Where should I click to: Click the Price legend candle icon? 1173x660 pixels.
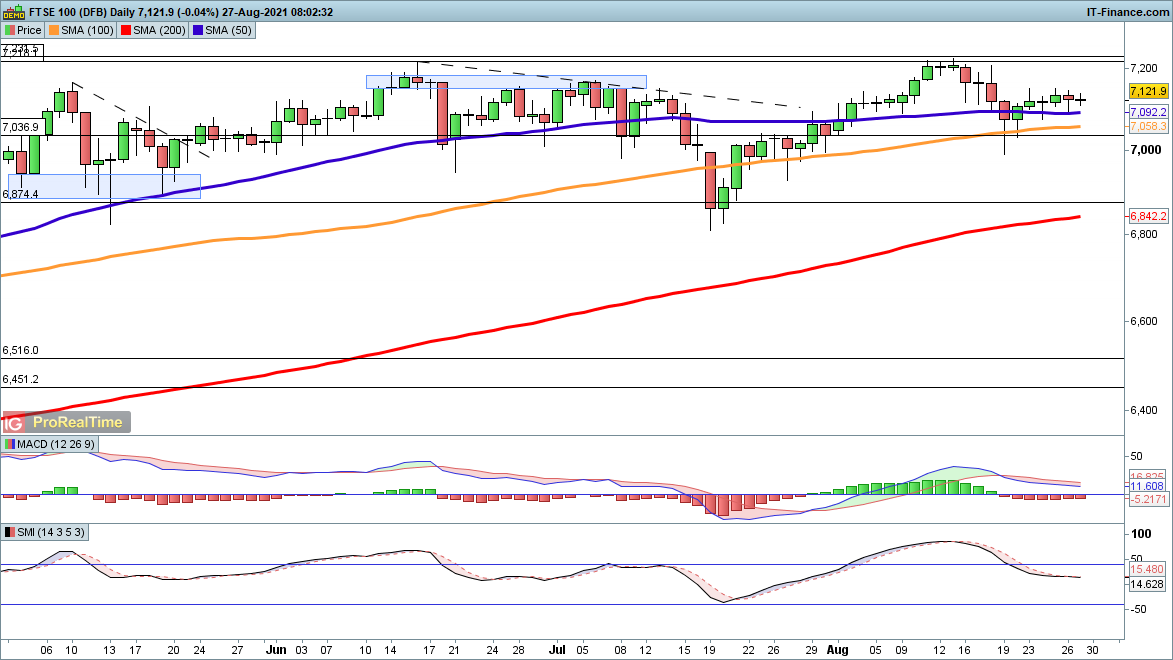click(10, 30)
